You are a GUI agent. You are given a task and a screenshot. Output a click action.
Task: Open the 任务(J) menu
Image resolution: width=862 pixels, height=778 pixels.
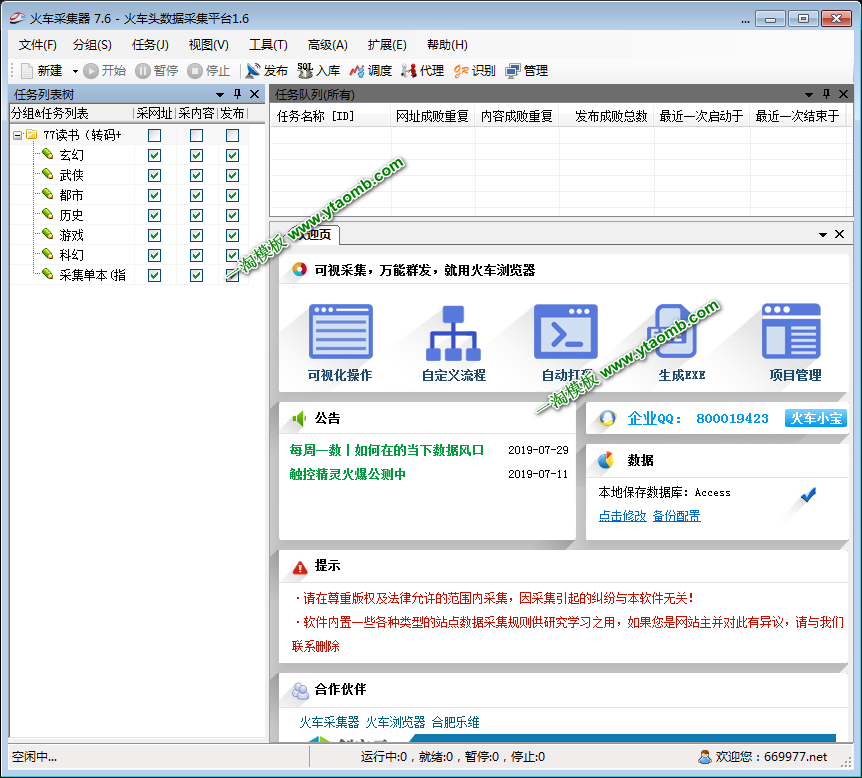coord(150,45)
